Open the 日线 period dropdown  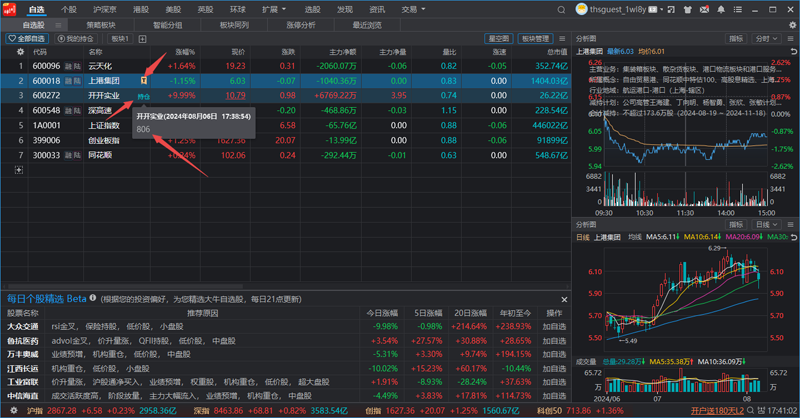click(766, 225)
